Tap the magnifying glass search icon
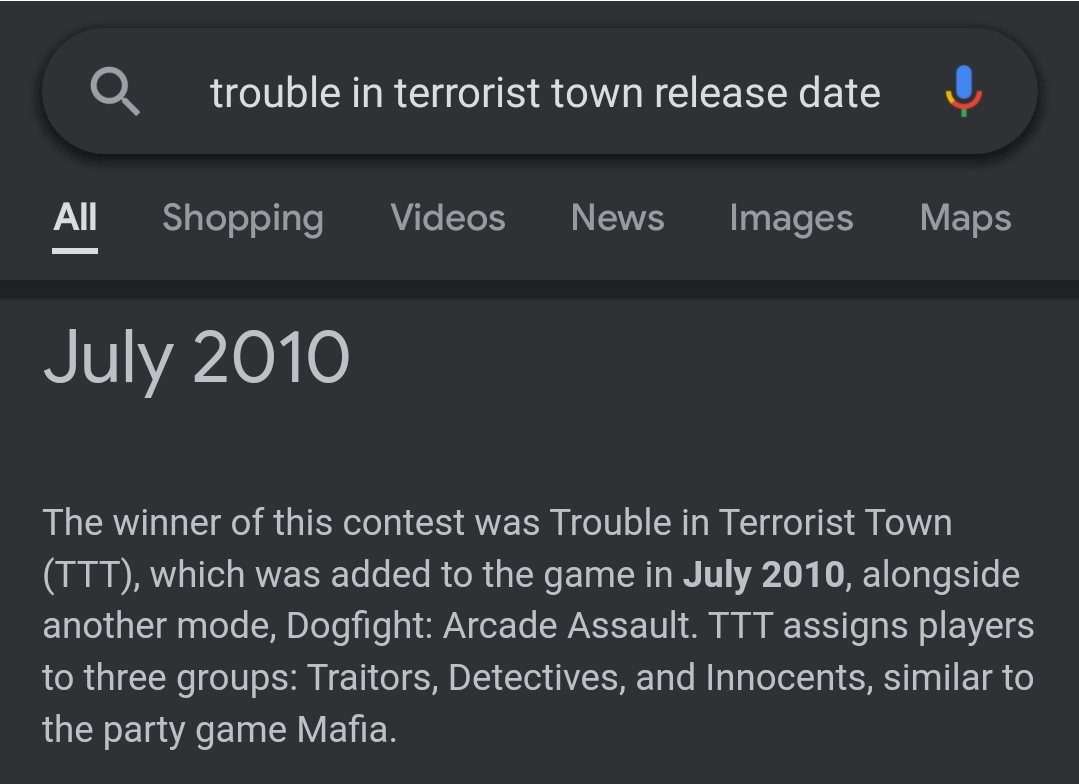This screenshot has height=784, width=1079. point(115,93)
